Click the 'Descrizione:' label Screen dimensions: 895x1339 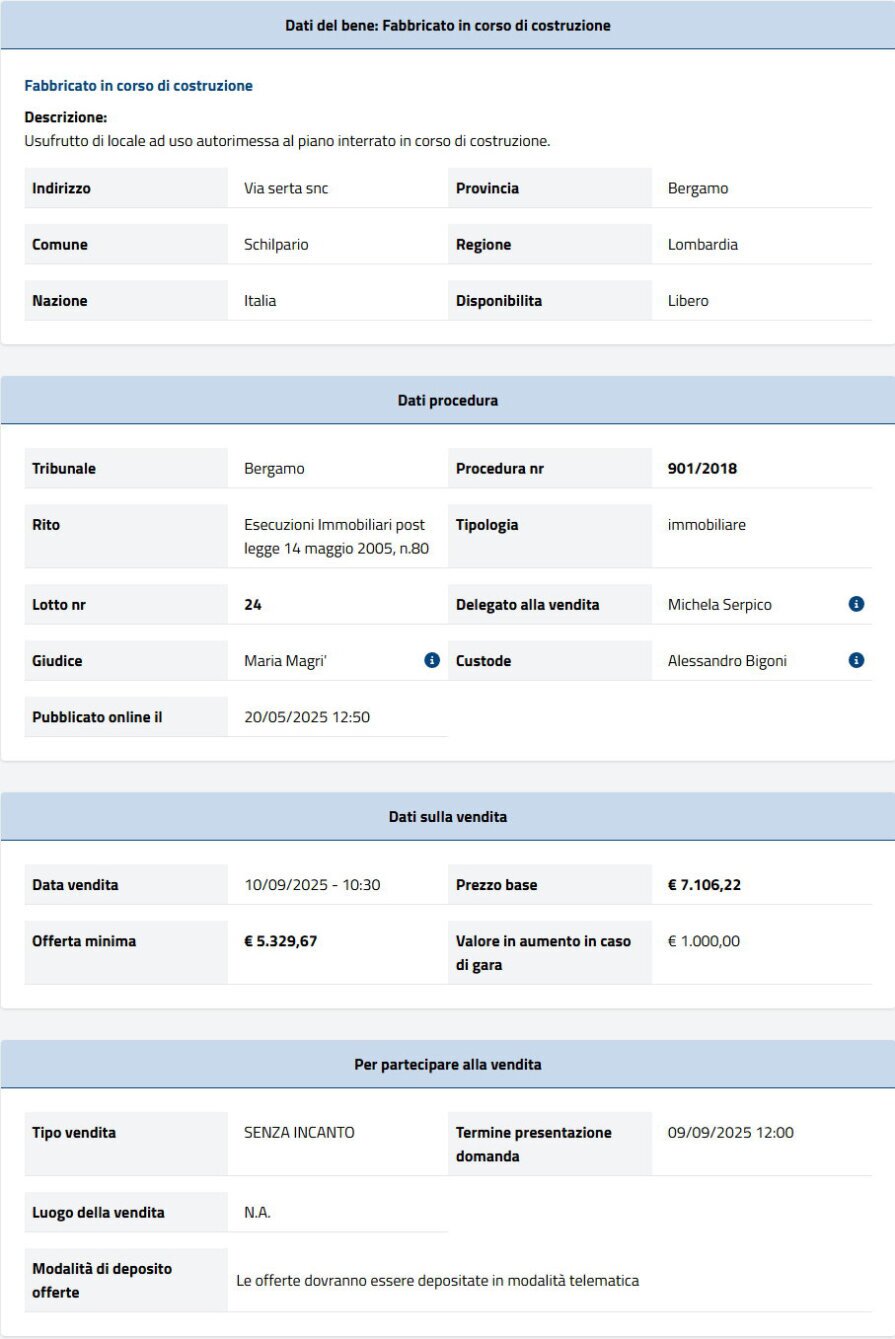pyautogui.click(x=65, y=117)
